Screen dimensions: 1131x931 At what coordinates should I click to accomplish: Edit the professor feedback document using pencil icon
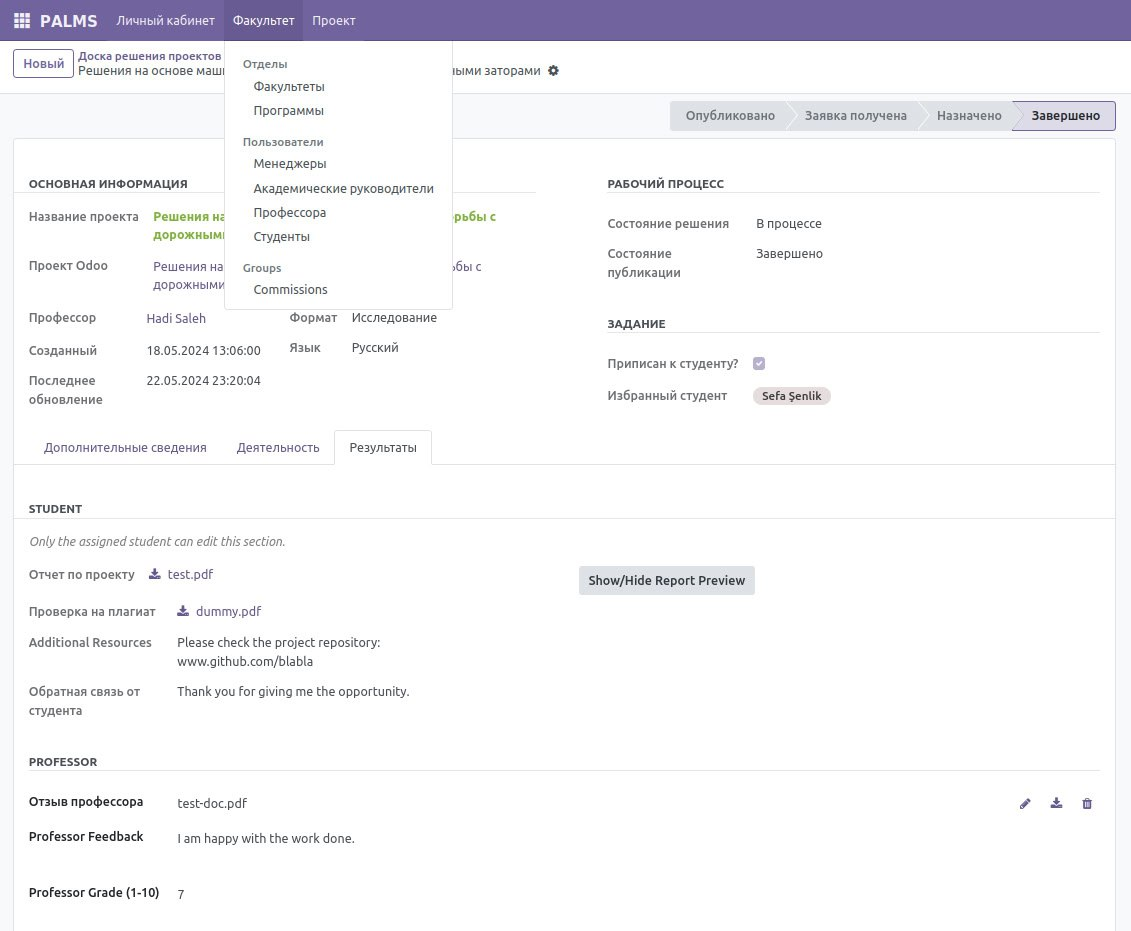click(1025, 803)
